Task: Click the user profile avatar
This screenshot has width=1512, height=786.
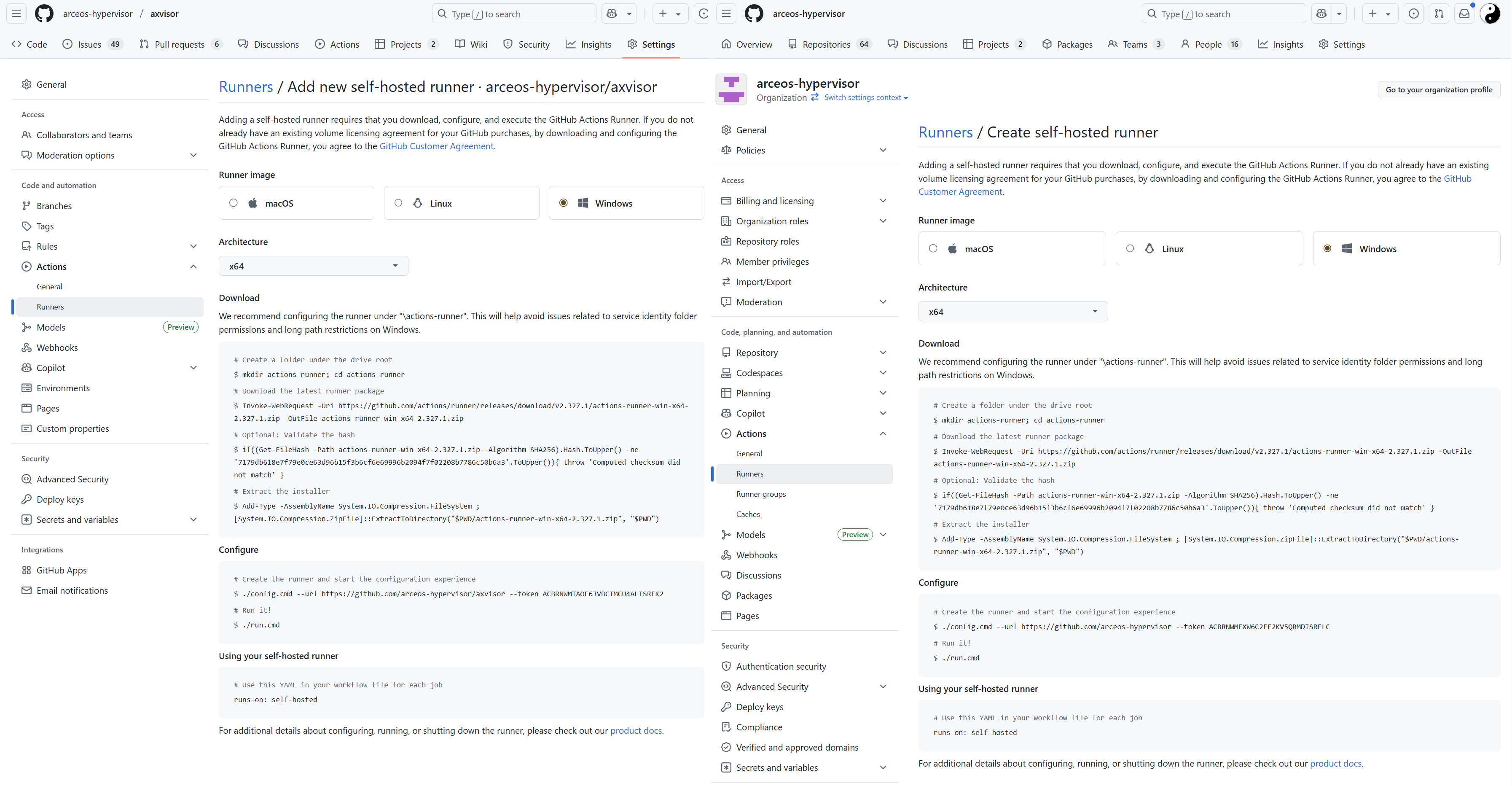Action: pos(1490,13)
